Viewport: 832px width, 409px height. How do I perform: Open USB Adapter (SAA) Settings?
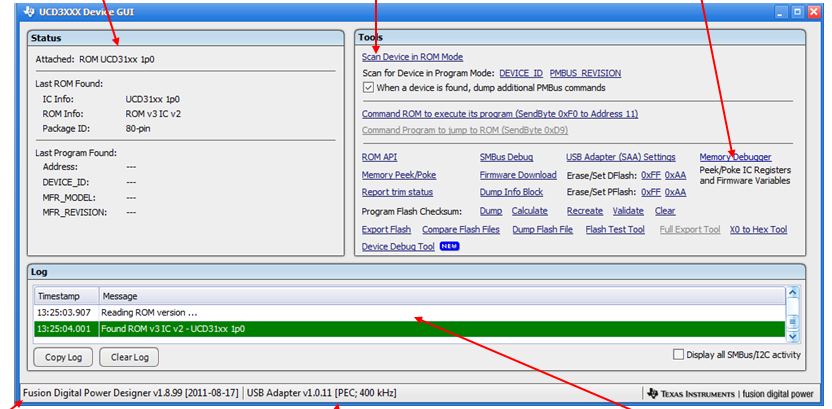coord(621,157)
